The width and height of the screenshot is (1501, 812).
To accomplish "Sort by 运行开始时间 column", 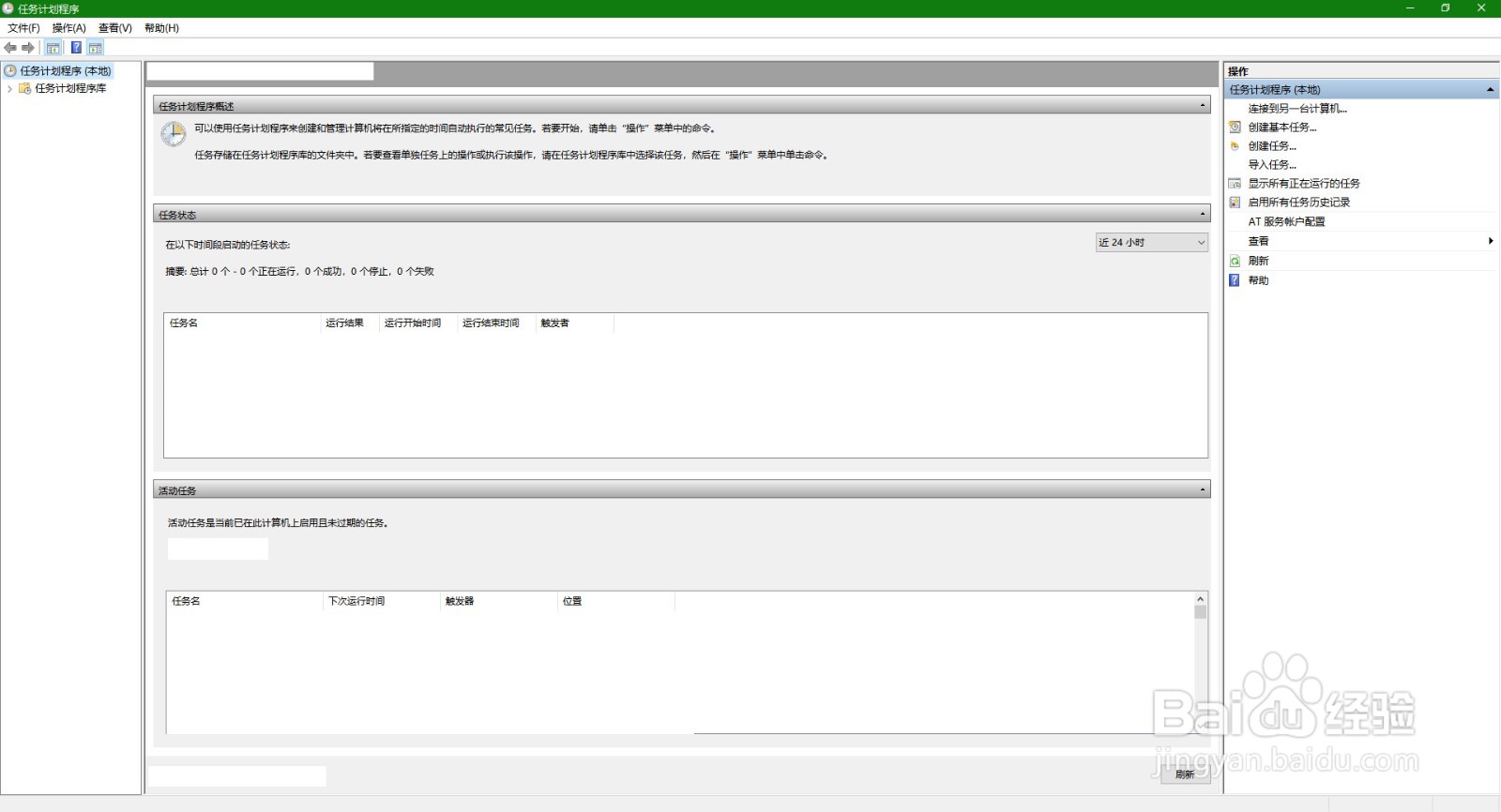I will tap(417, 323).
